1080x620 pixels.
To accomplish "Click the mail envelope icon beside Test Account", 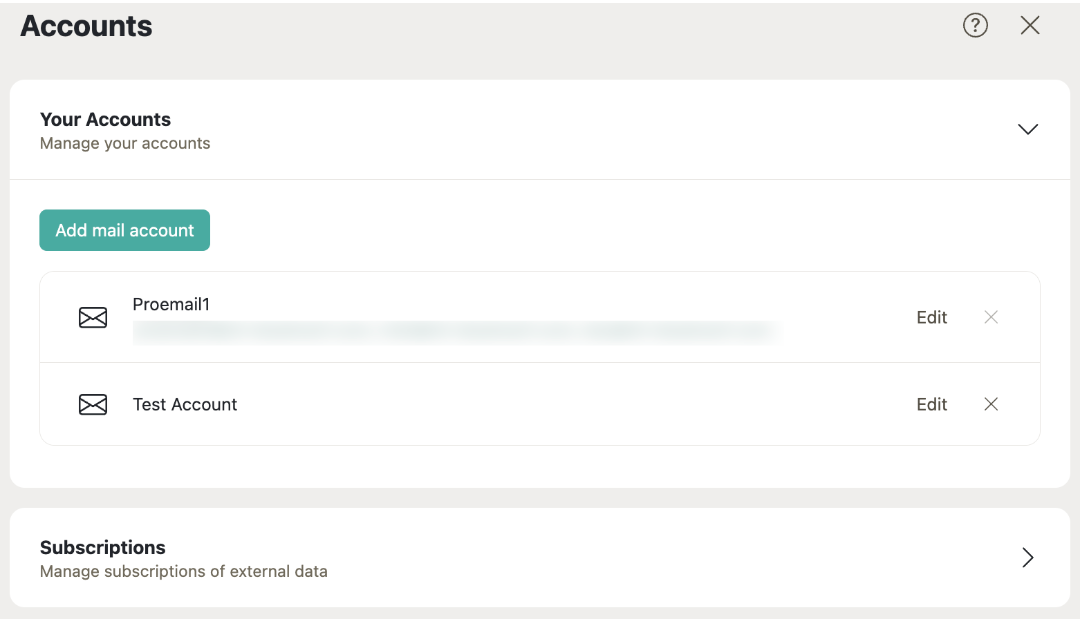I will point(93,404).
